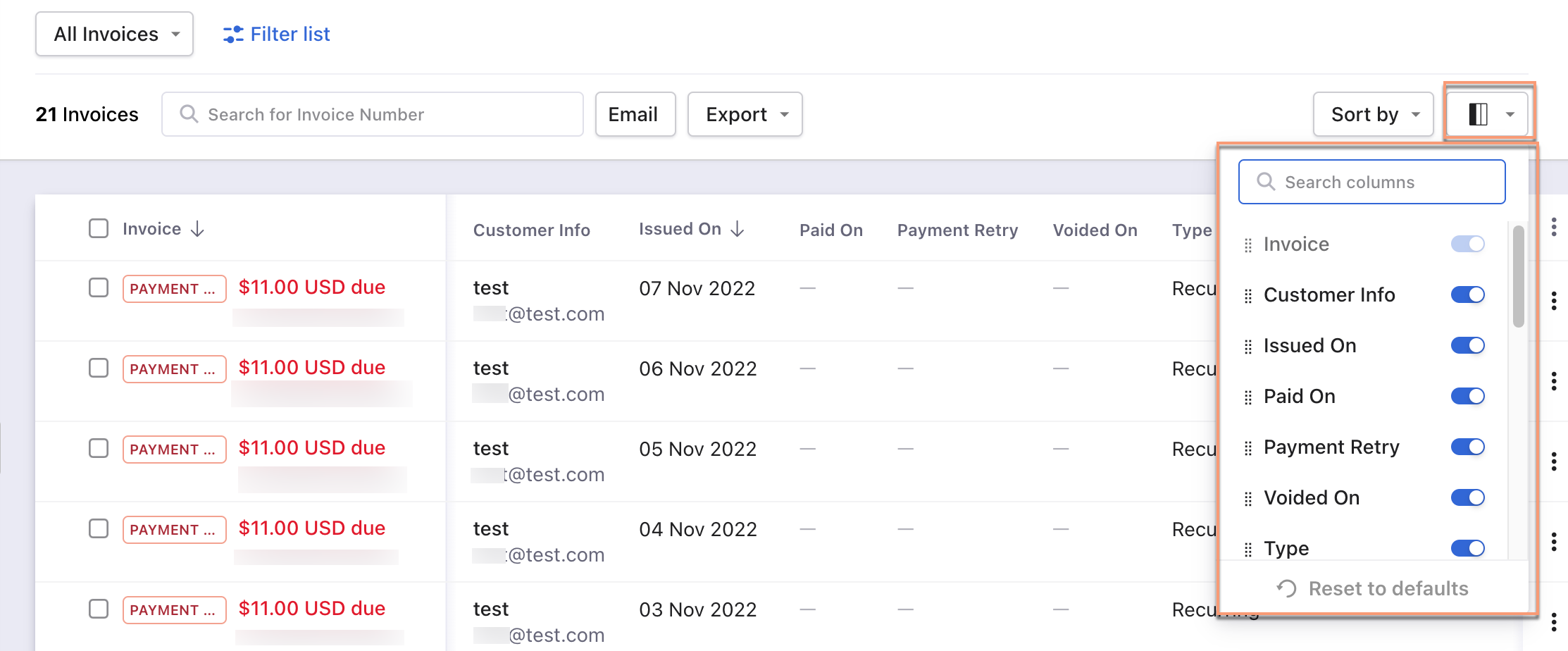This screenshot has width=1568, height=651.
Task: Click the sort arrow beside Issued On header
Action: 738,229
